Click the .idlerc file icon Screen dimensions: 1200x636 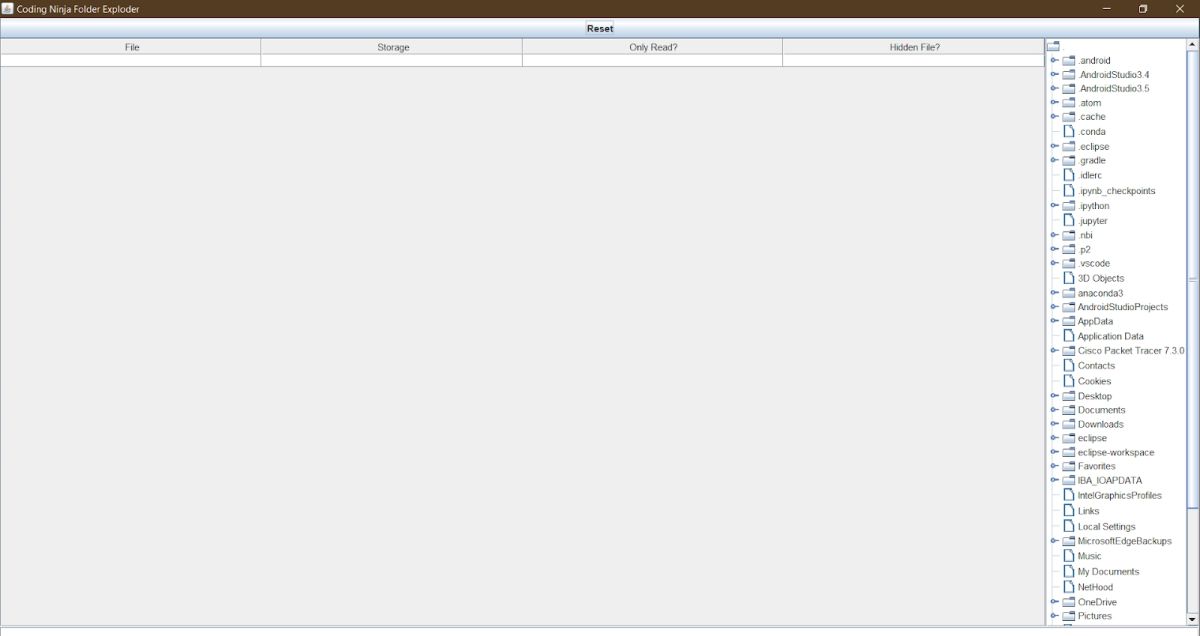pyautogui.click(x=1069, y=175)
